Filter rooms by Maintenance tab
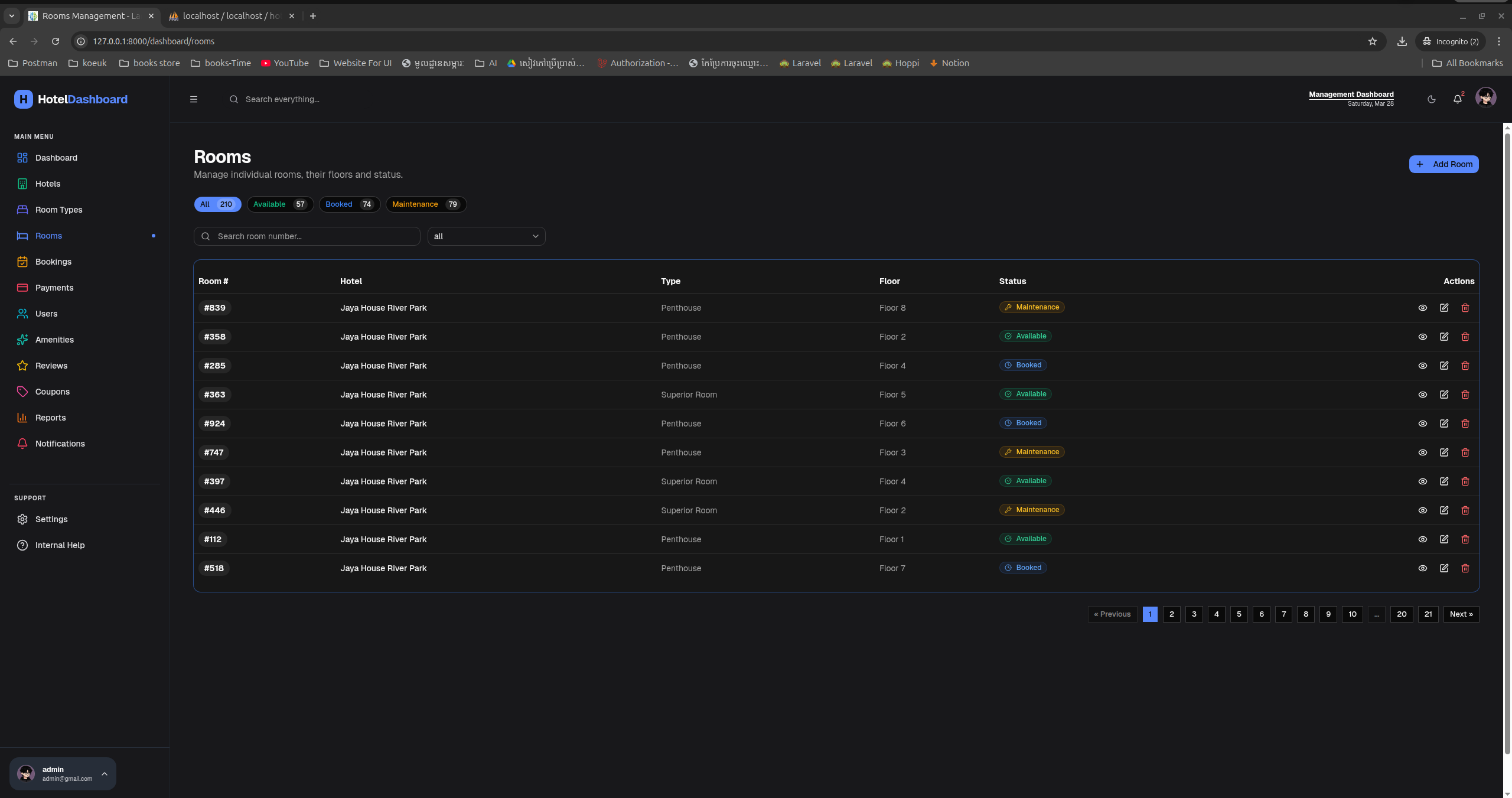Image resolution: width=1512 pixels, height=798 pixels. [426, 204]
